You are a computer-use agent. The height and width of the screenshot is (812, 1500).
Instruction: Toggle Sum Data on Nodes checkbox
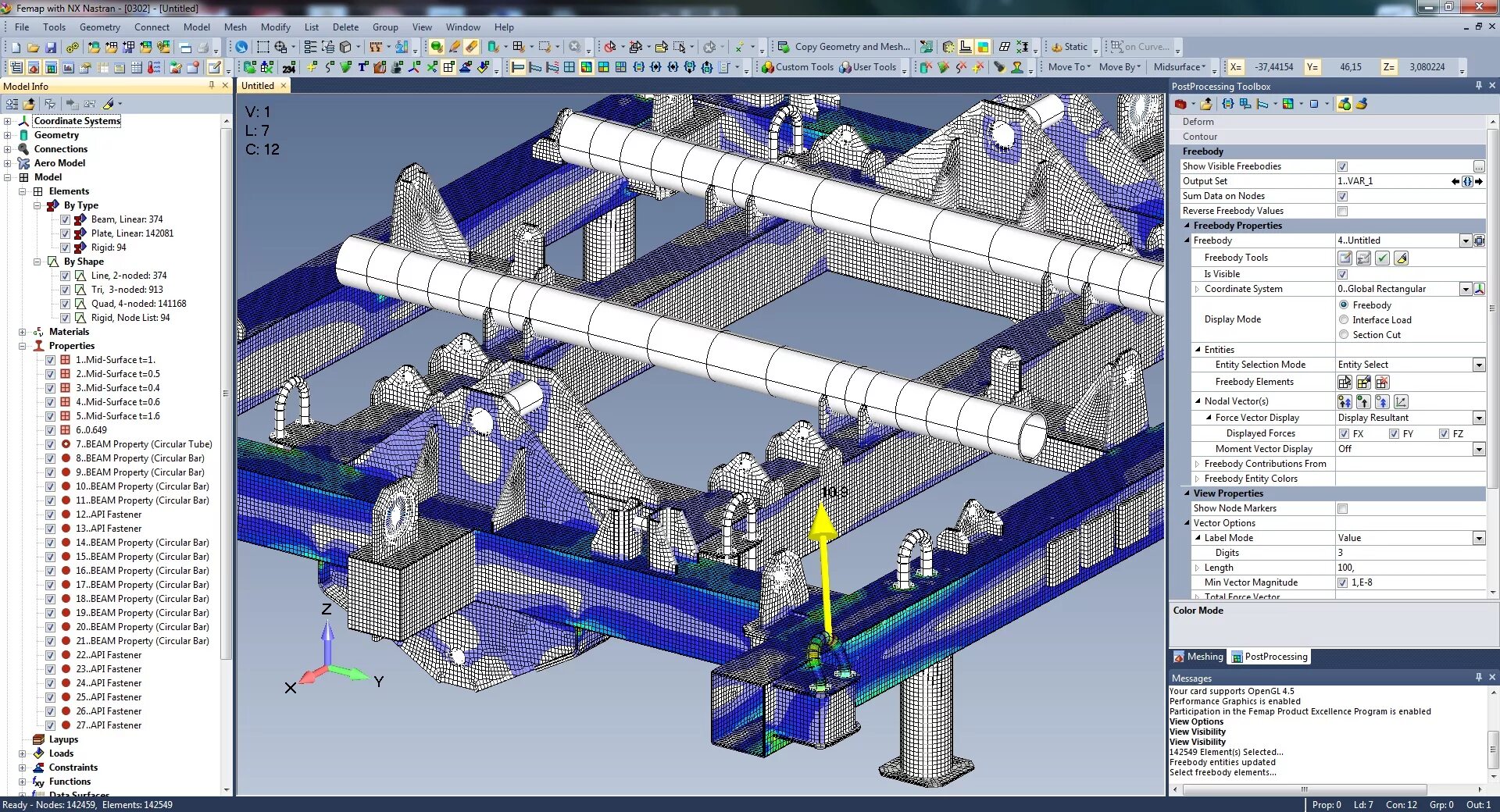[x=1342, y=196]
